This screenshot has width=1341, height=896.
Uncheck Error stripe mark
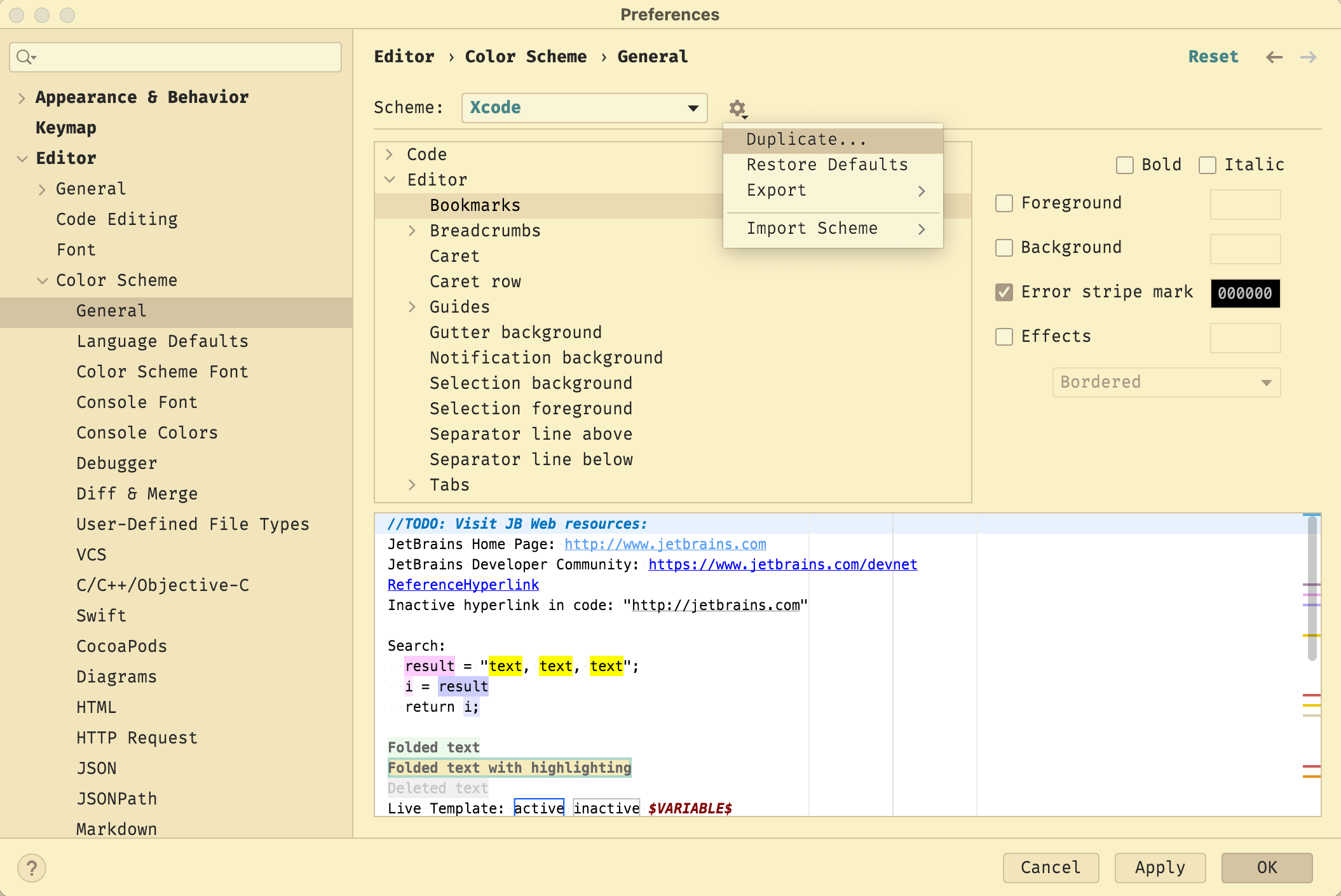coord(1004,292)
